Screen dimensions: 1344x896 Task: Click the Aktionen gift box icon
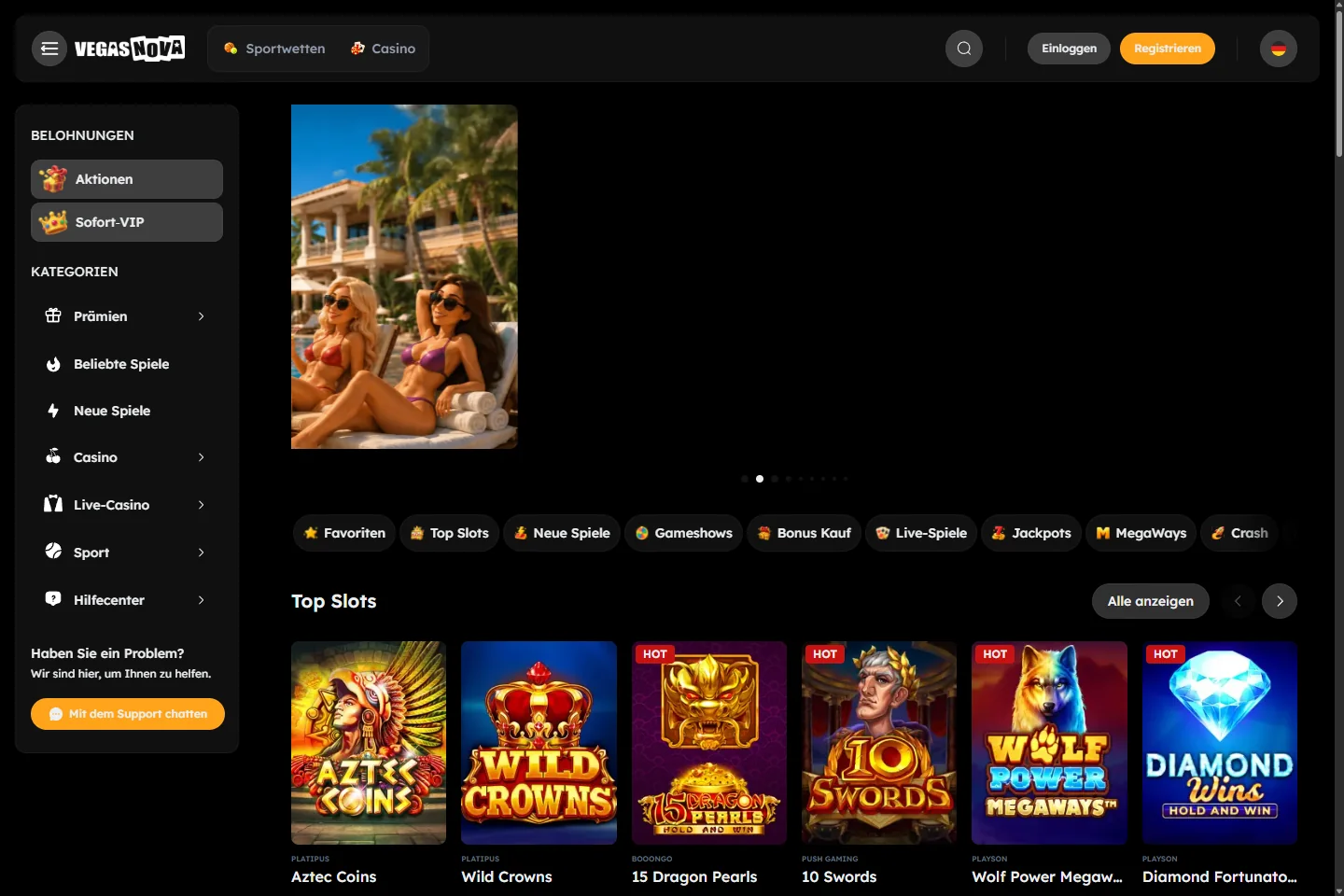[53, 178]
